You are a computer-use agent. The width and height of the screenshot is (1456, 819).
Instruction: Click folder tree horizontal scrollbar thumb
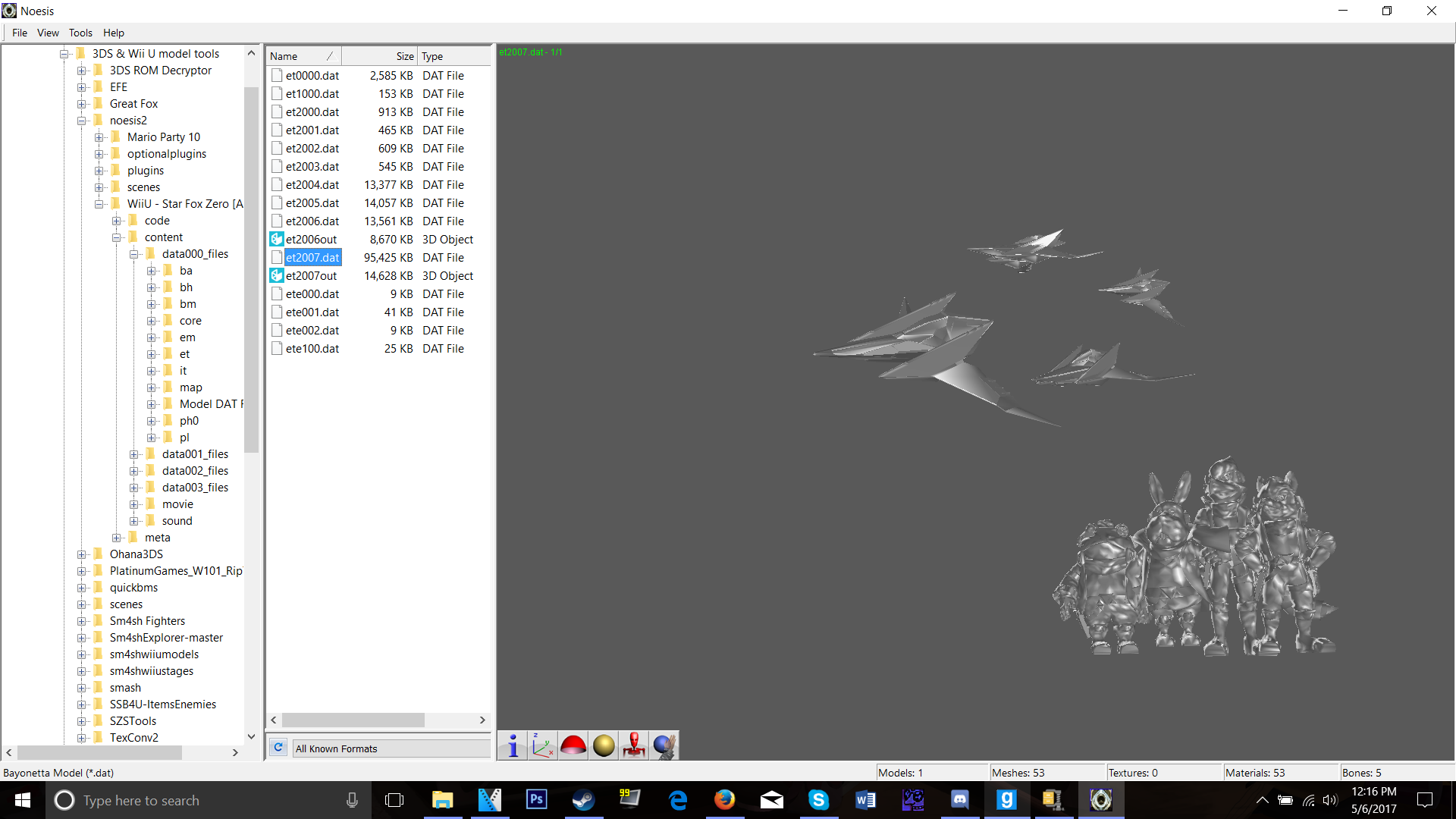click(99, 752)
